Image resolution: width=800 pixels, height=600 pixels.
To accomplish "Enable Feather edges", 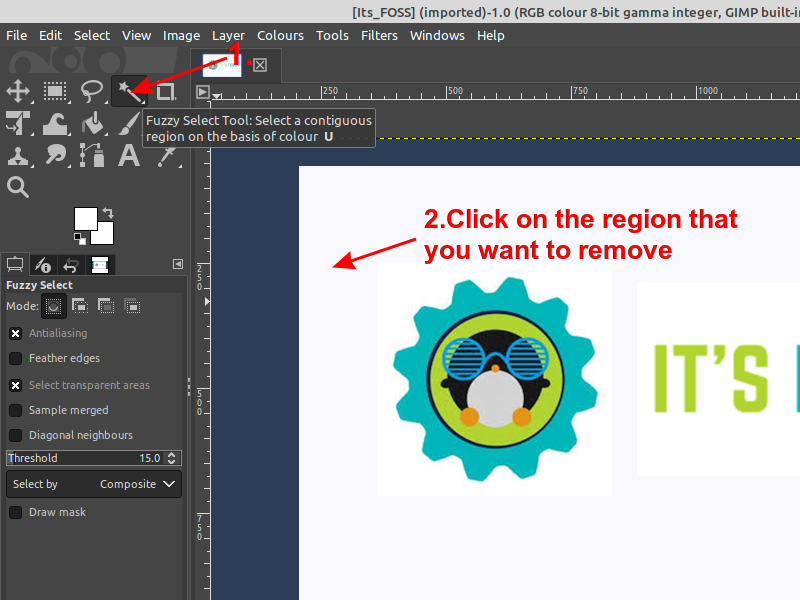I will click(x=13, y=358).
